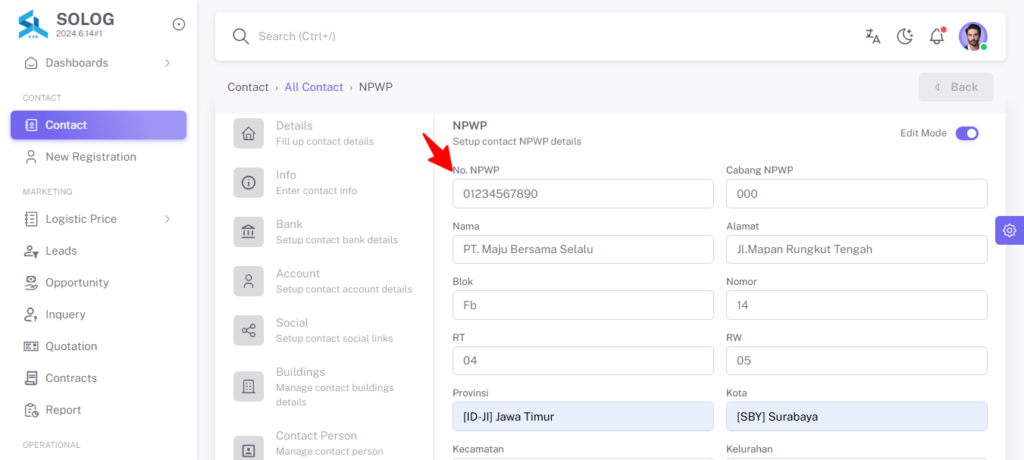Click the No. NPWP input field

coord(583,193)
